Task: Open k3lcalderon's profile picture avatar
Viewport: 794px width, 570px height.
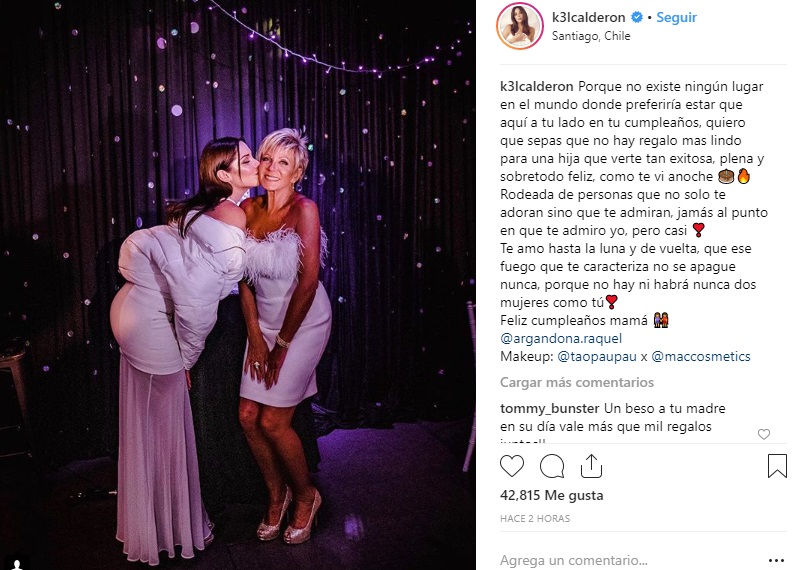Action: [x=520, y=26]
